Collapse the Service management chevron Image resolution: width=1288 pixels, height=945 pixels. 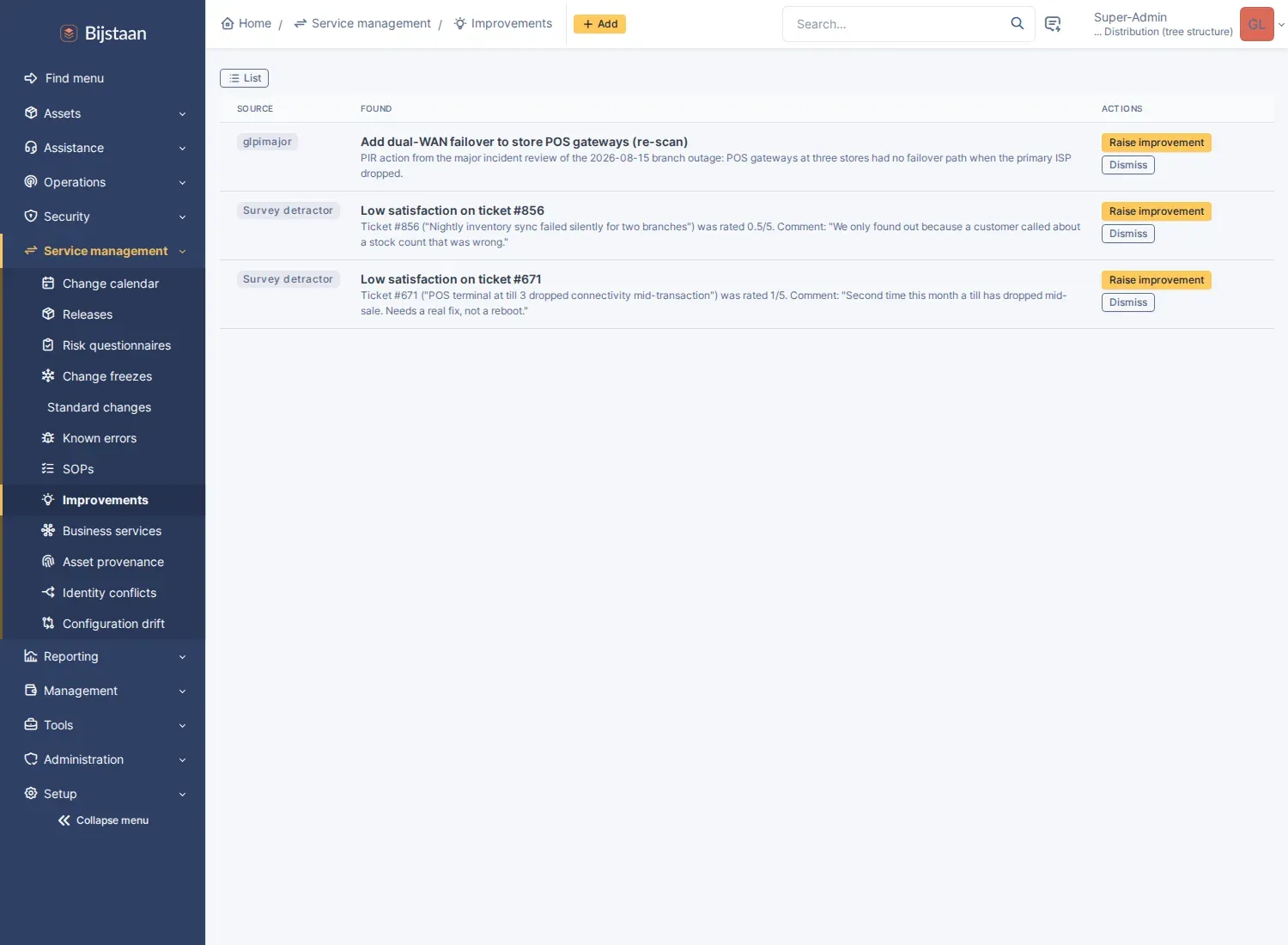182,251
